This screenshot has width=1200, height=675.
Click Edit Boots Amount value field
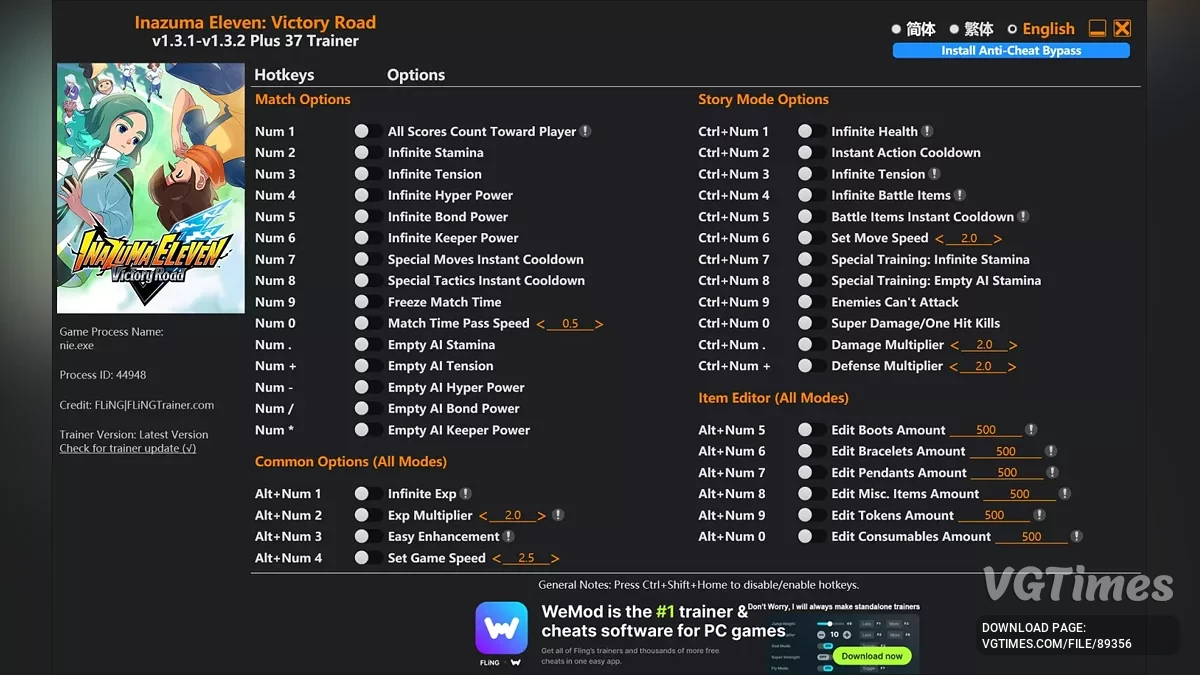pos(986,430)
